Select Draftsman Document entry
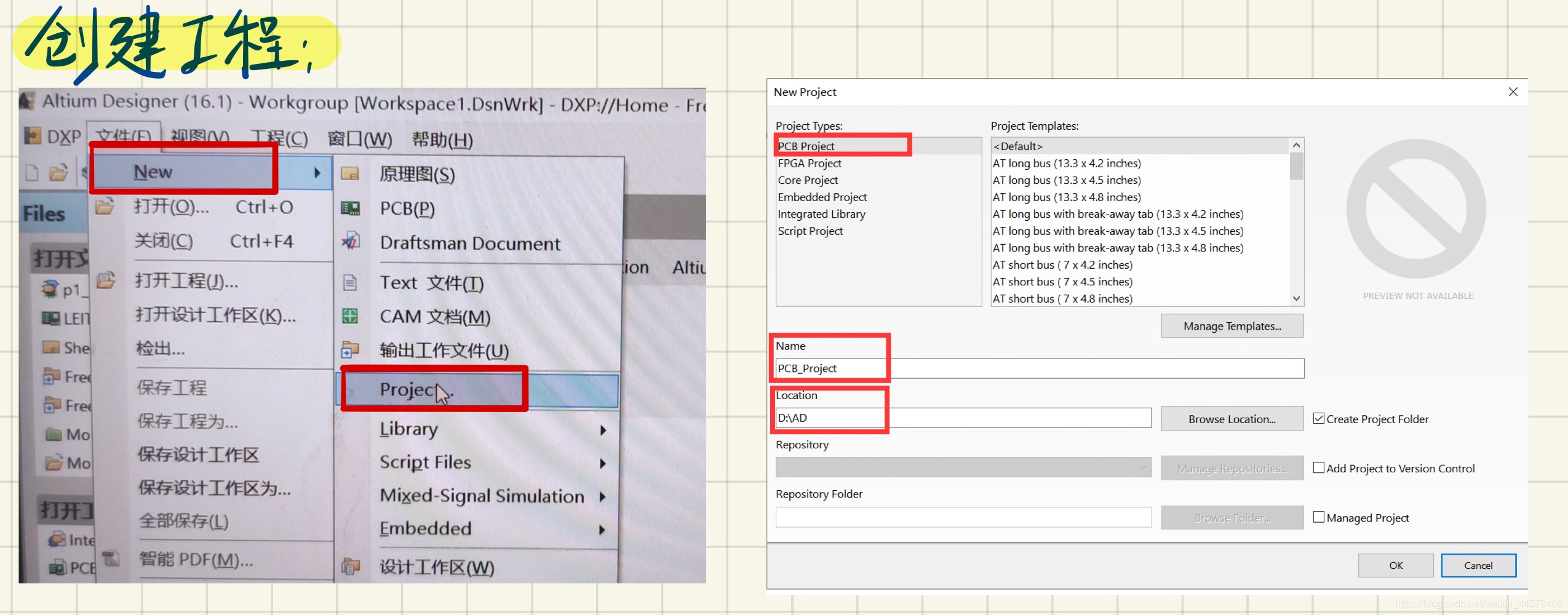Viewport: 1568px width, 615px height. 470,244
